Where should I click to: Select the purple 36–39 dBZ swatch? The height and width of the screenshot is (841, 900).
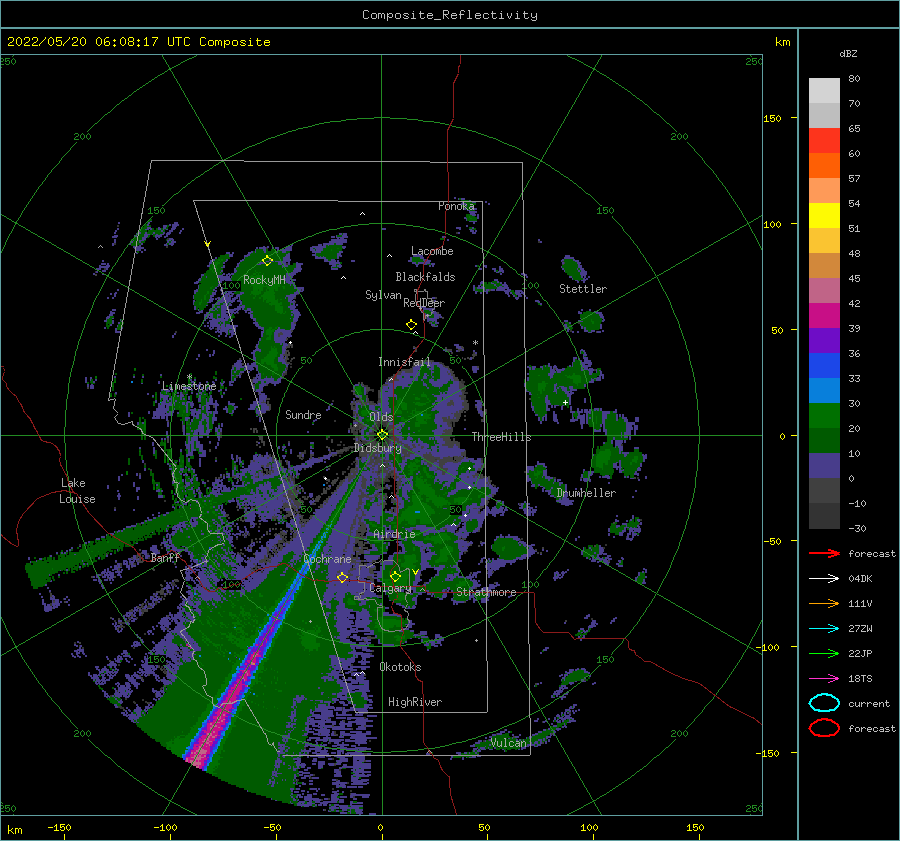[824, 340]
